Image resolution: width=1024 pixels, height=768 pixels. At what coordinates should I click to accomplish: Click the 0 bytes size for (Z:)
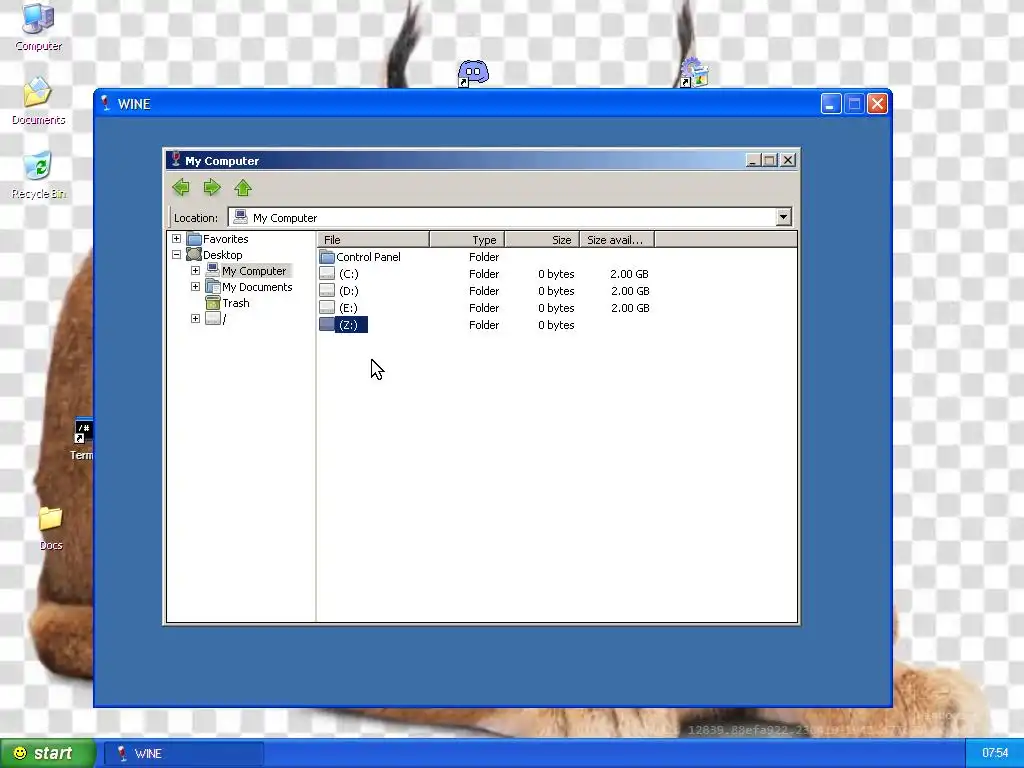pos(556,325)
